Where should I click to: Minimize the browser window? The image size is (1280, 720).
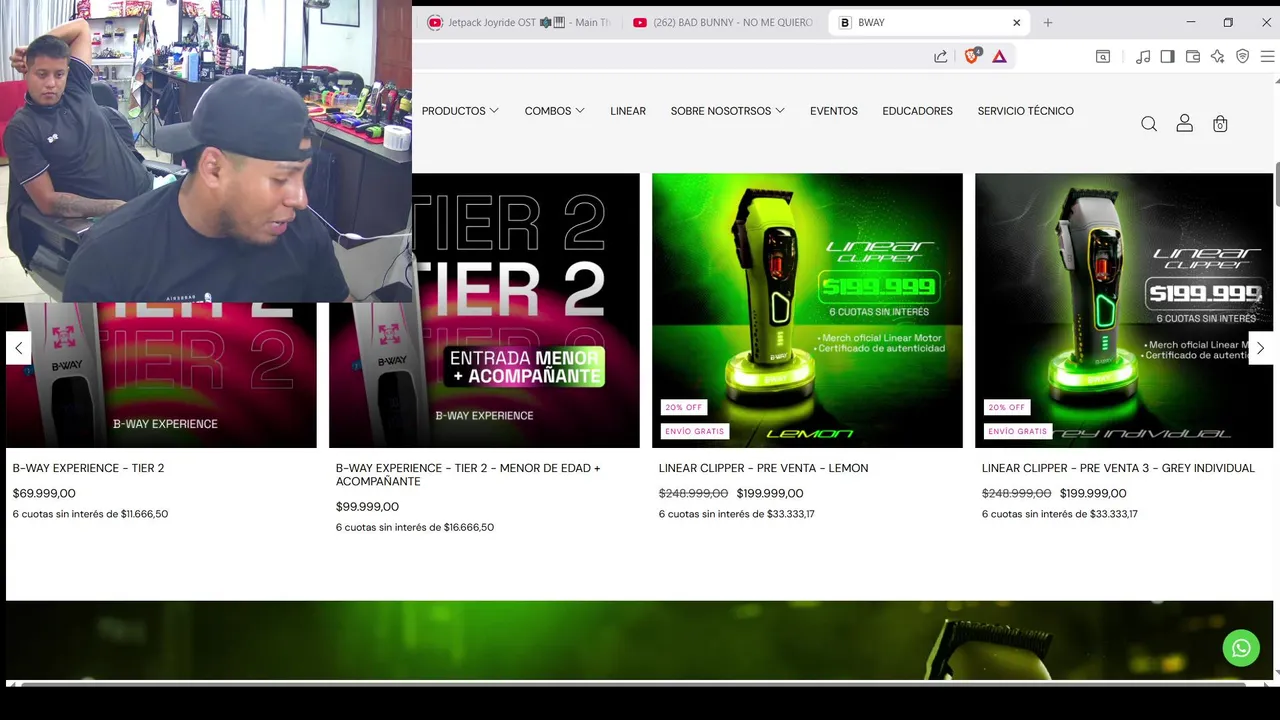coord(1190,22)
